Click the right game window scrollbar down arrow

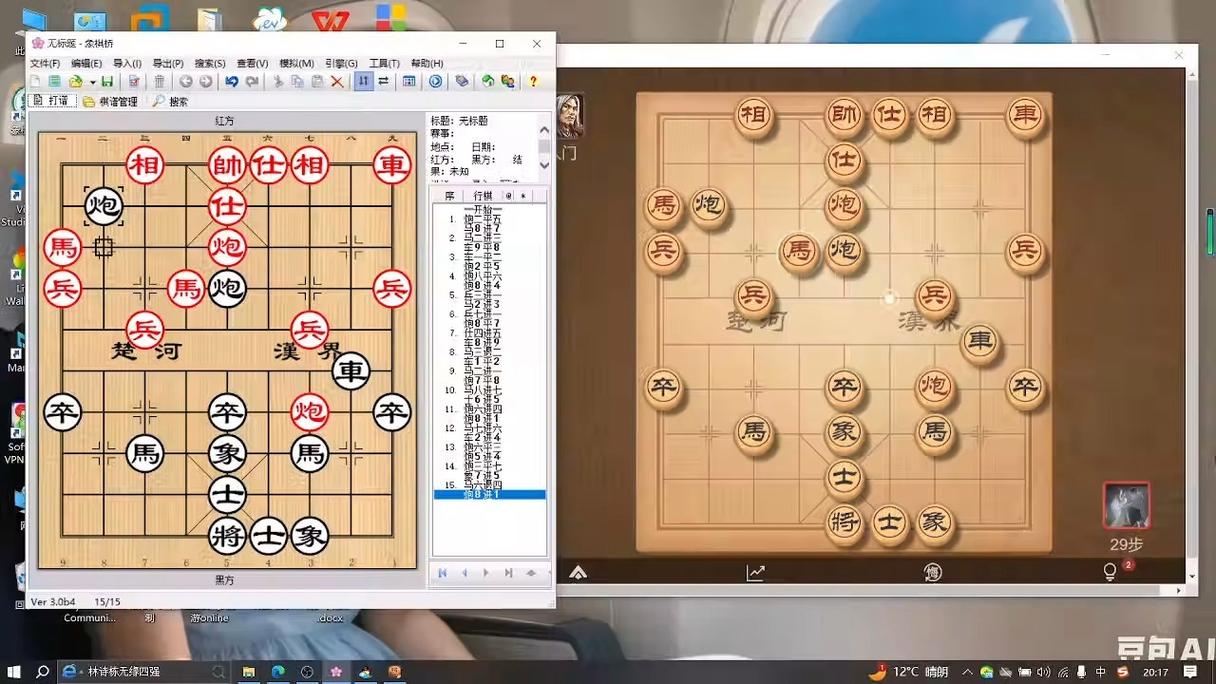(x=1190, y=577)
